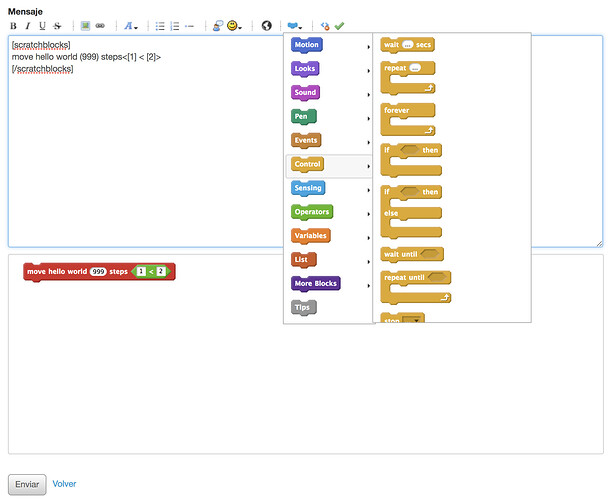Viewport: 611px width, 500px height.
Task: Open the Variables blocks category
Action: (311, 236)
